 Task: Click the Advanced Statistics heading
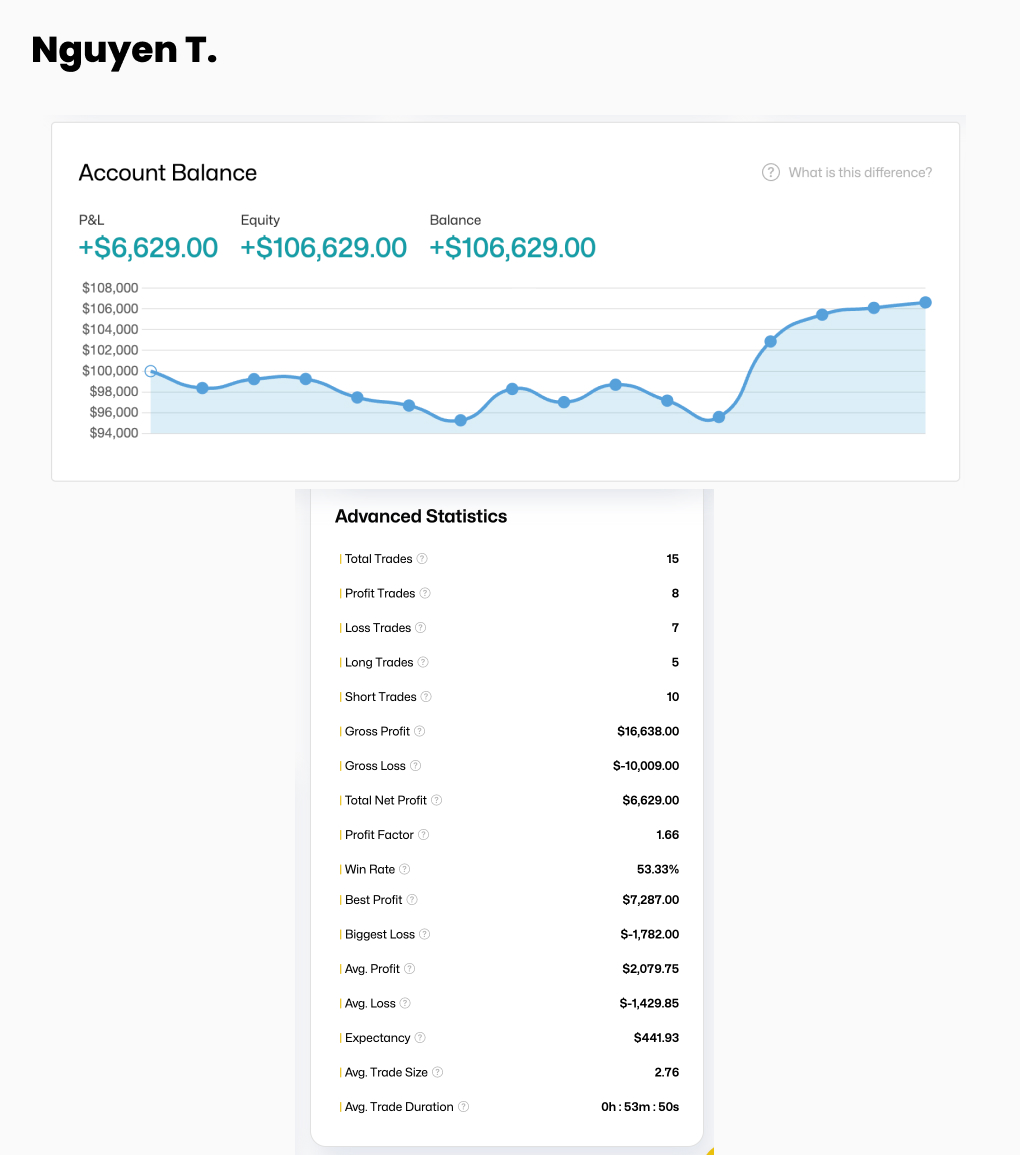point(421,516)
